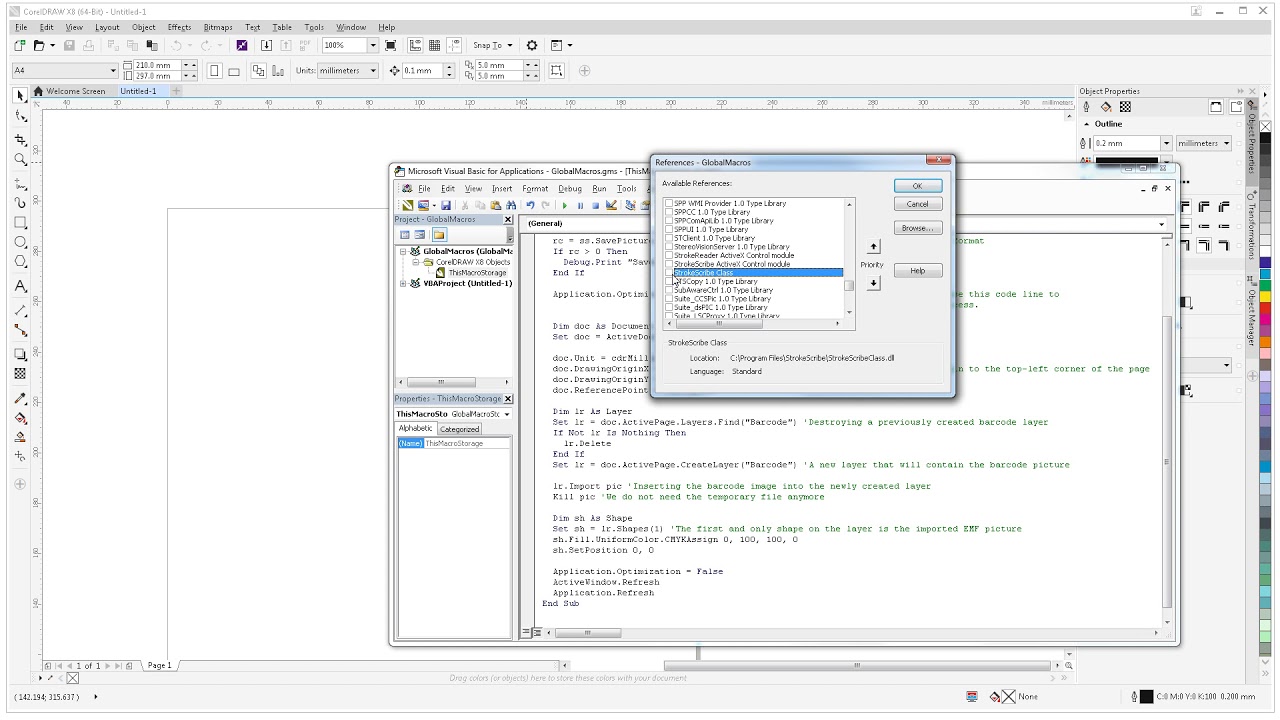Image resolution: width=1280 pixels, height=720 pixels.
Task: Select the Polygon tool
Action: 20,263
